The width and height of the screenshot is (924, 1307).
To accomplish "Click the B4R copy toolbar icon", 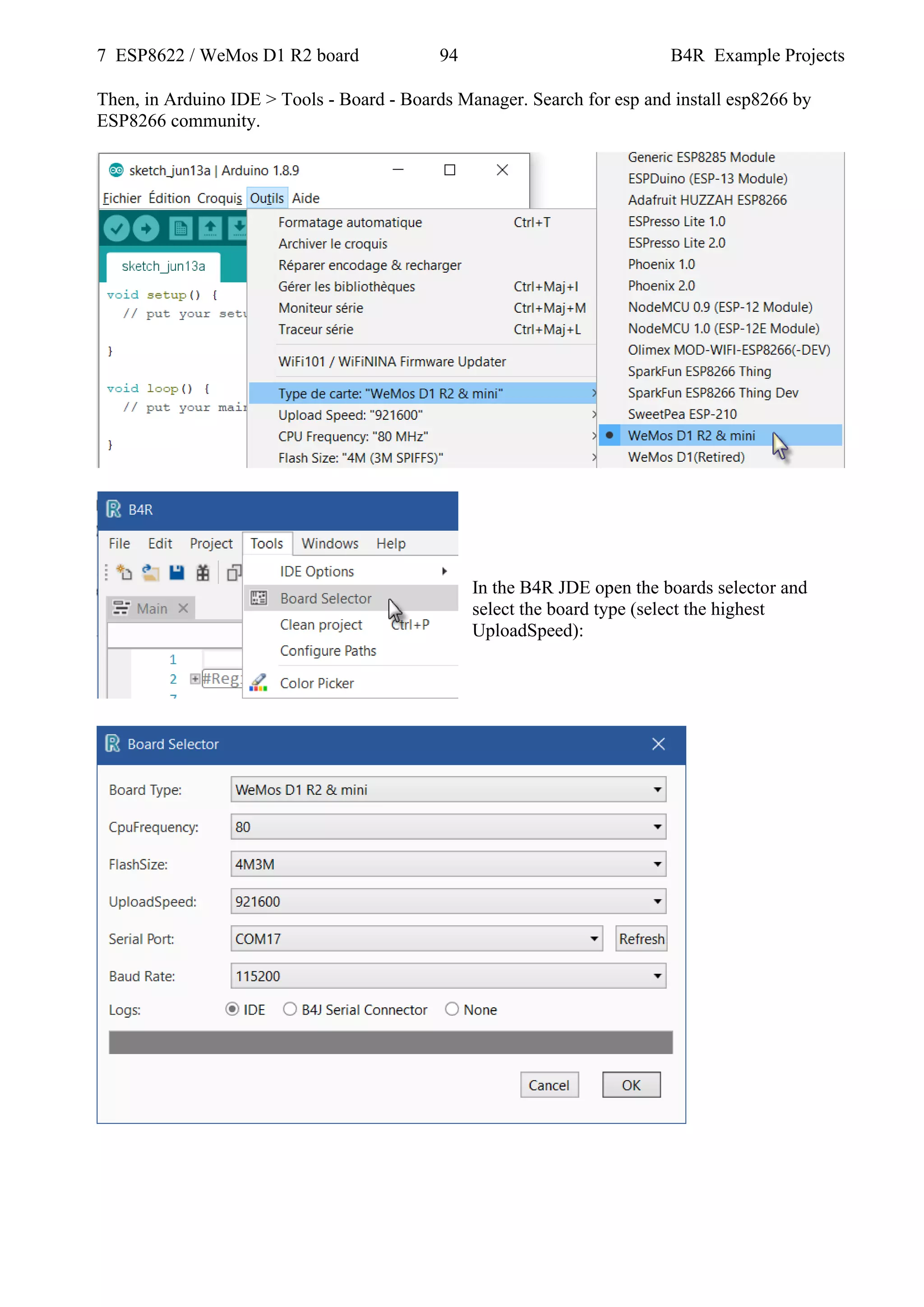I will (x=234, y=572).
